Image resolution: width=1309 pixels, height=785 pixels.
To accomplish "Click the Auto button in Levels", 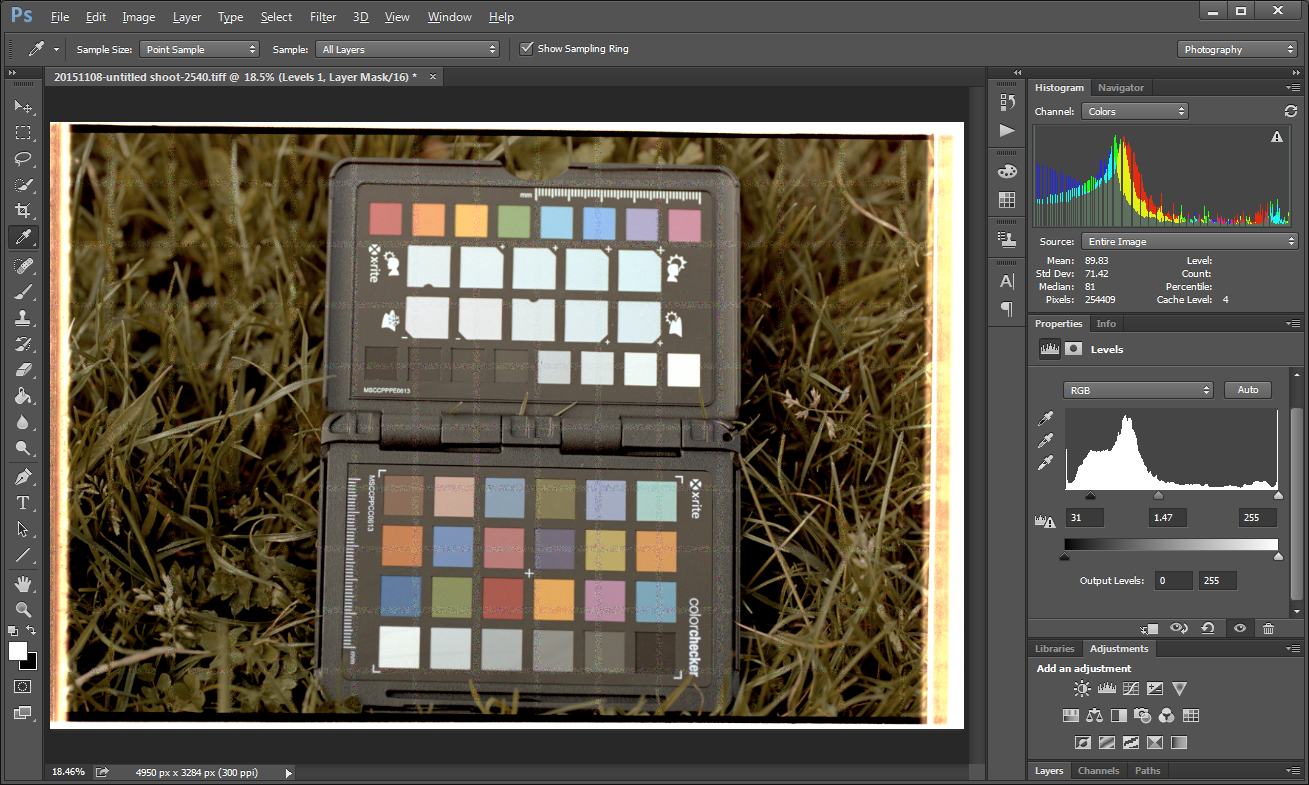I will 1247,390.
